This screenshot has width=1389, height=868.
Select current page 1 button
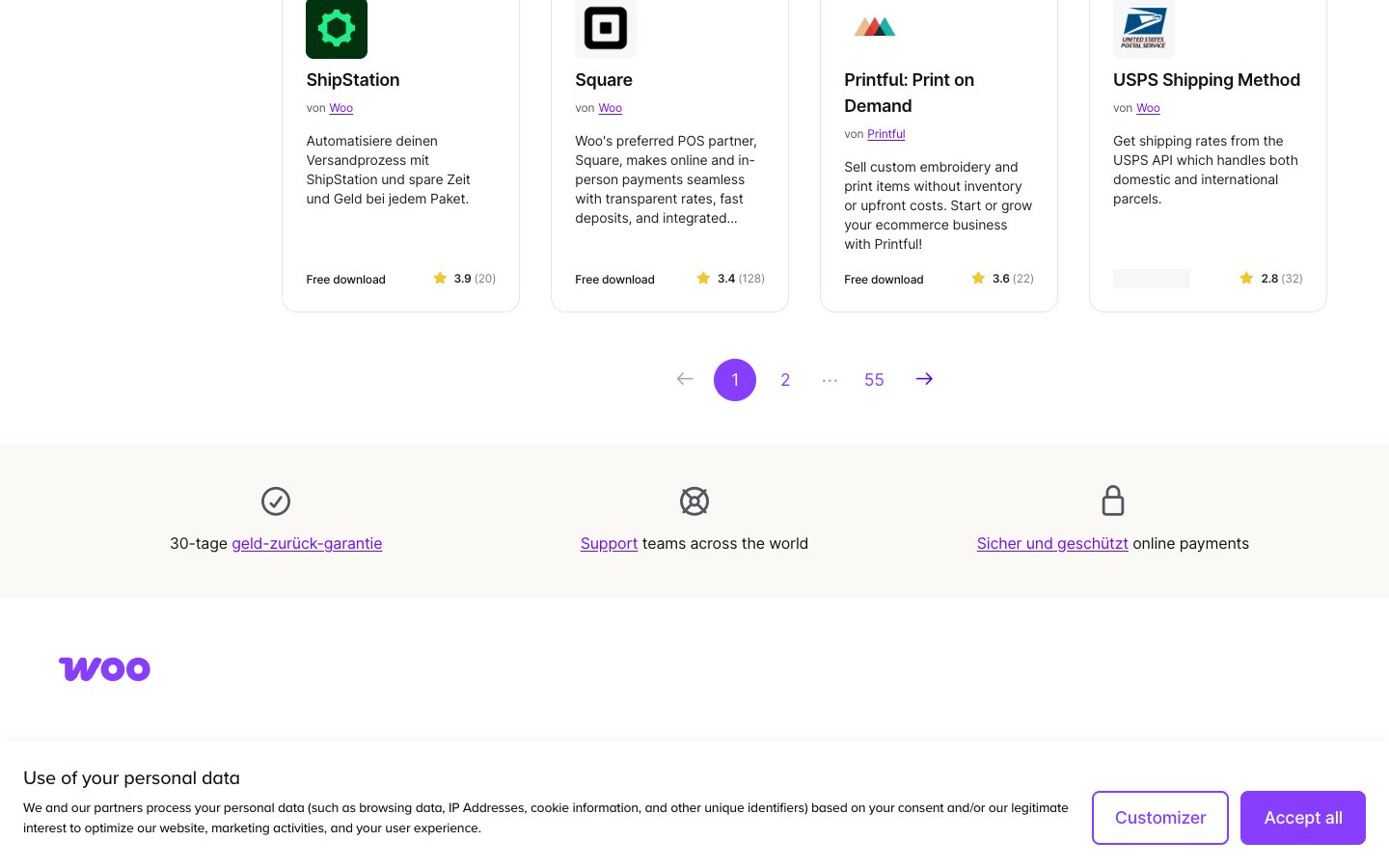(735, 380)
